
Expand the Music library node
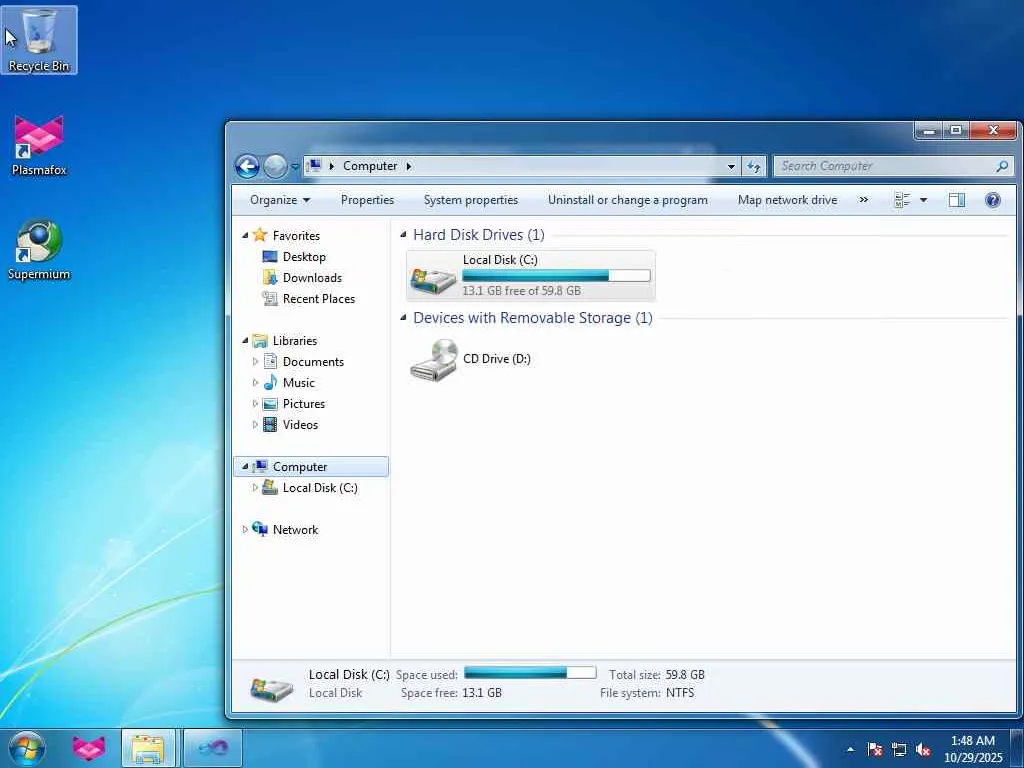255,383
